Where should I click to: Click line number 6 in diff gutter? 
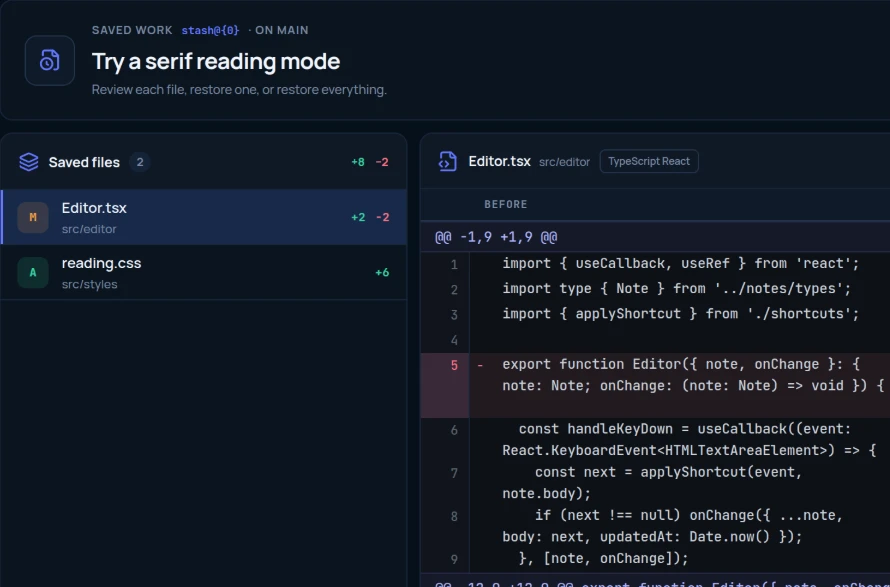point(454,430)
